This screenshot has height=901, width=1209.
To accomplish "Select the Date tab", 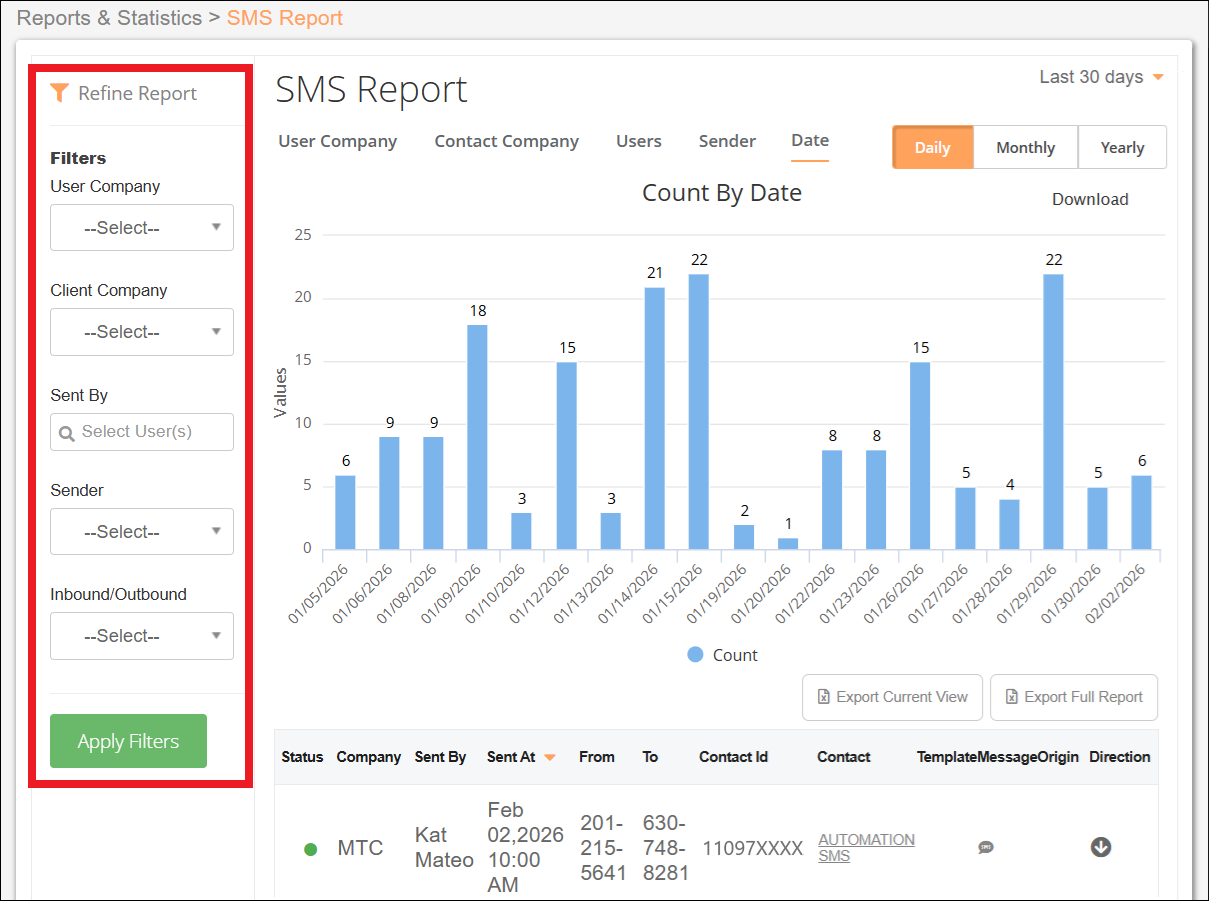I will coord(810,141).
